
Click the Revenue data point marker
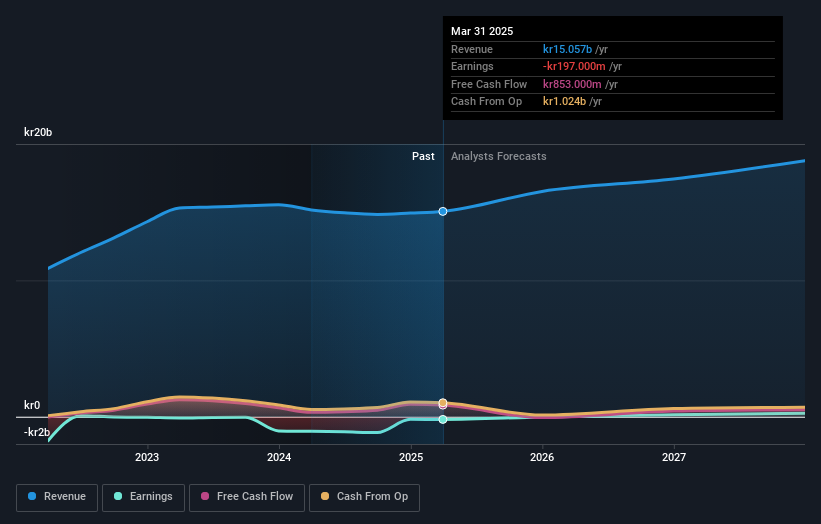click(443, 211)
